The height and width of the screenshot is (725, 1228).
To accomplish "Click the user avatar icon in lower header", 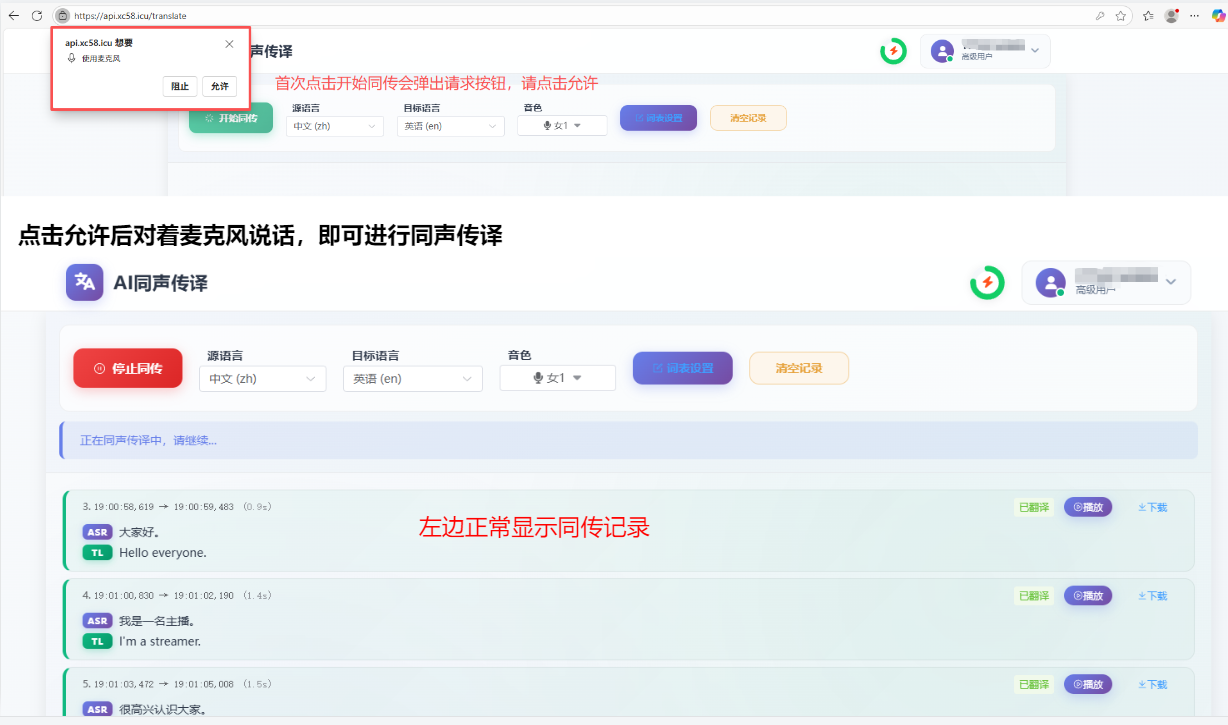I will click(1050, 283).
